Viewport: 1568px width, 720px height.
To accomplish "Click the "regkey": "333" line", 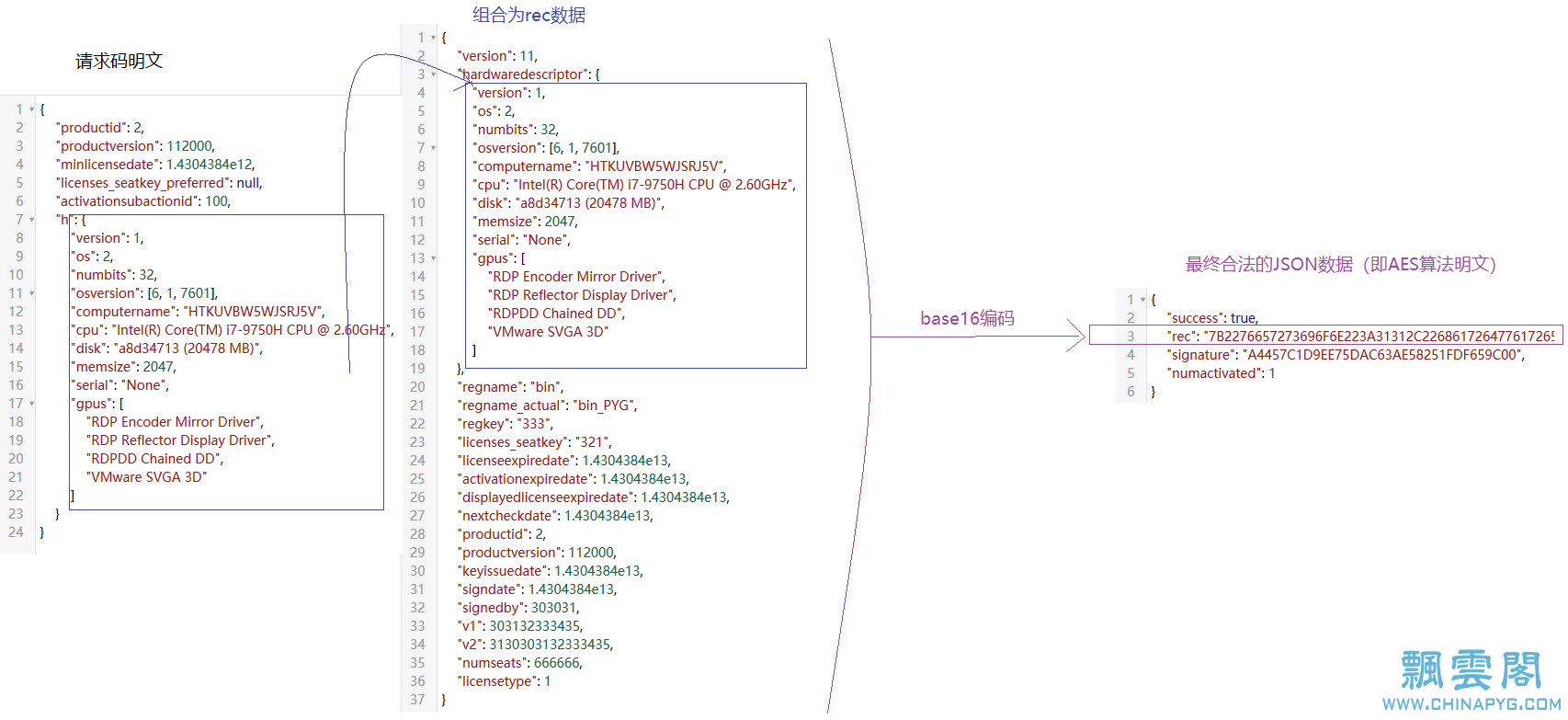I will (506, 424).
